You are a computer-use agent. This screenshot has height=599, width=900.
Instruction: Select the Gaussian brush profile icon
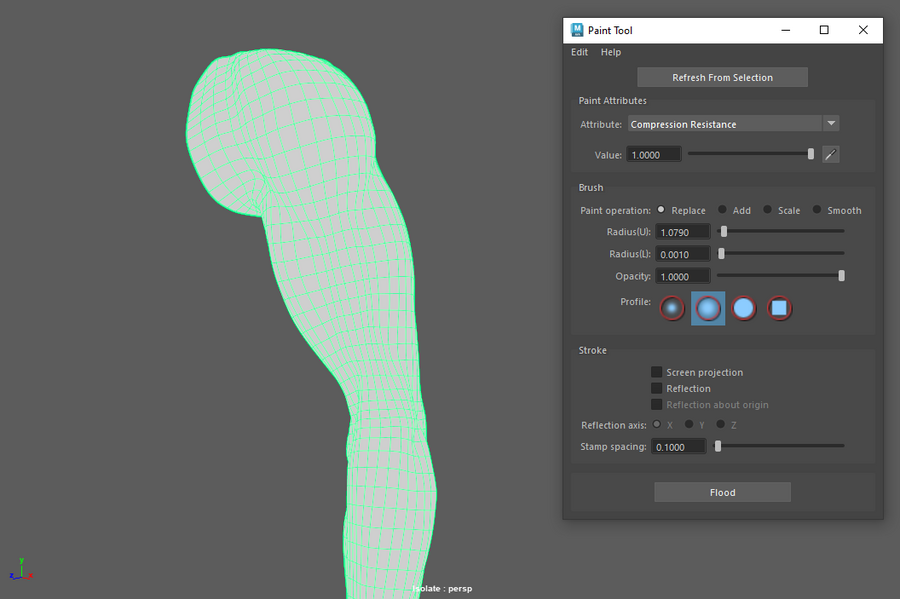point(672,309)
